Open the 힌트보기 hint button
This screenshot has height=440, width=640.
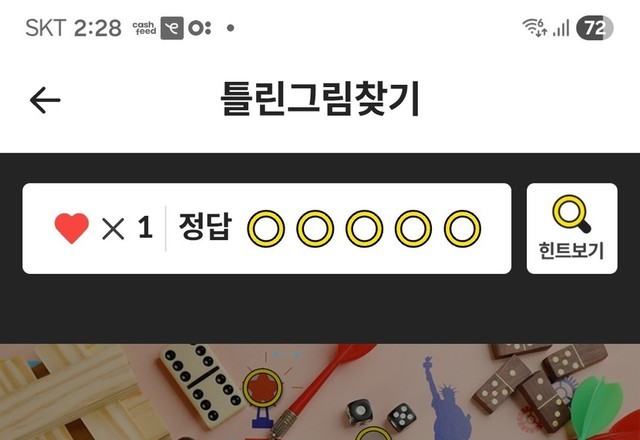[572, 229]
